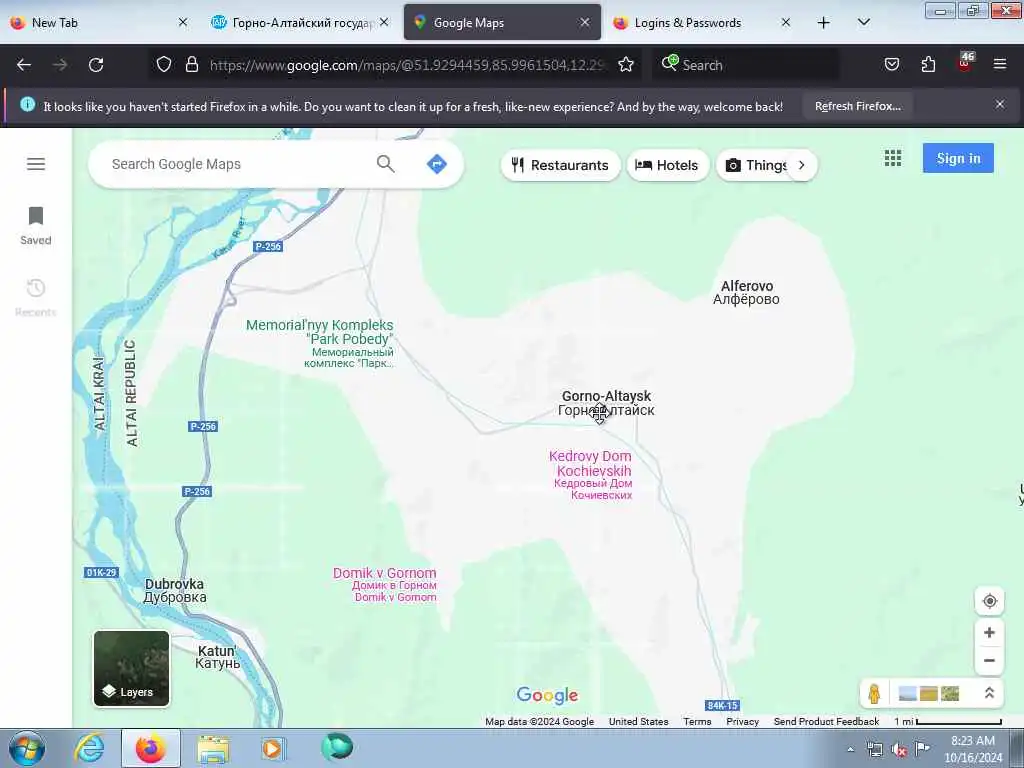
Task: Select the Alferovo village label
Action: click(x=746, y=293)
